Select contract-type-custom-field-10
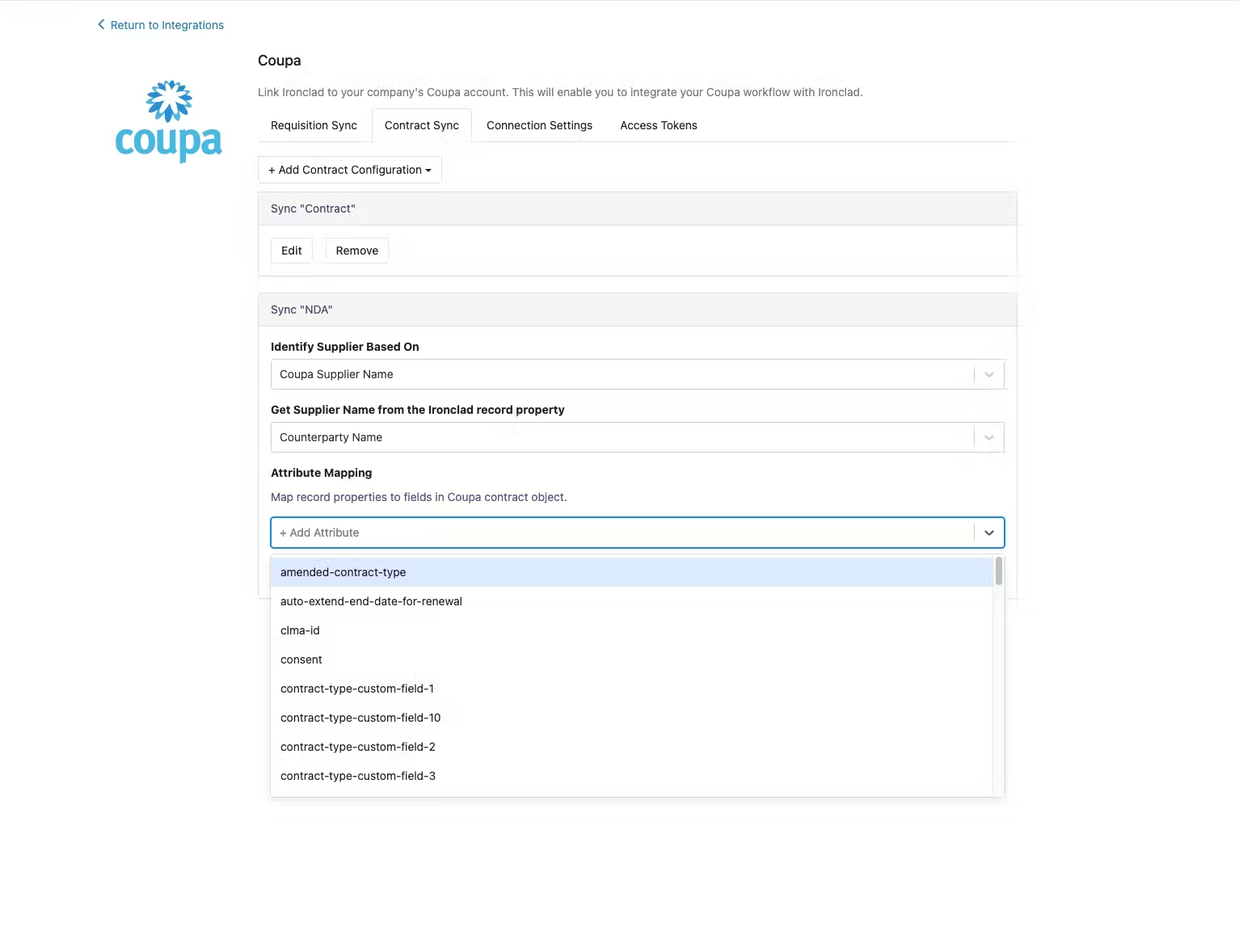This screenshot has height=952, width=1239. pos(631,718)
